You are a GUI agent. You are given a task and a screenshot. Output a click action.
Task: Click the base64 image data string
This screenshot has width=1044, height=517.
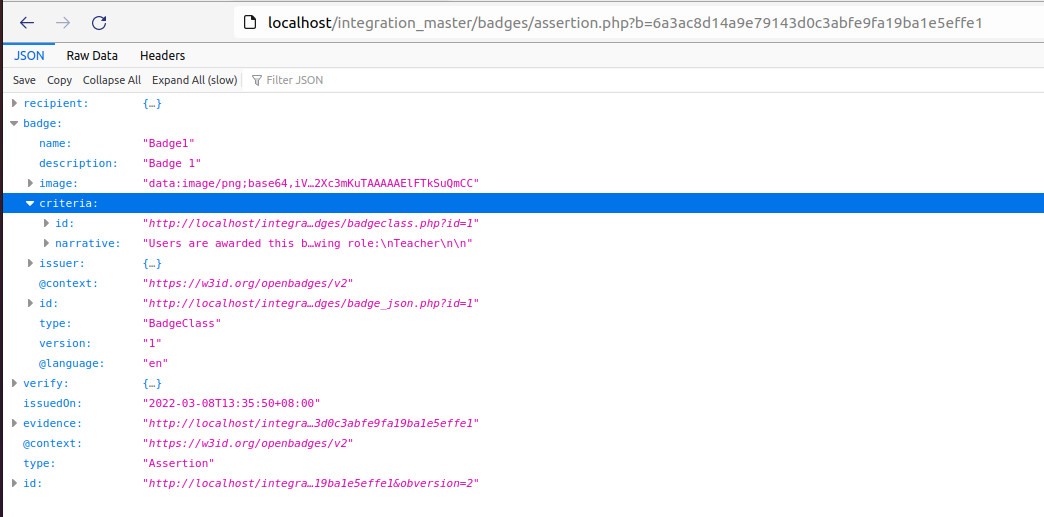pos(311,183)
